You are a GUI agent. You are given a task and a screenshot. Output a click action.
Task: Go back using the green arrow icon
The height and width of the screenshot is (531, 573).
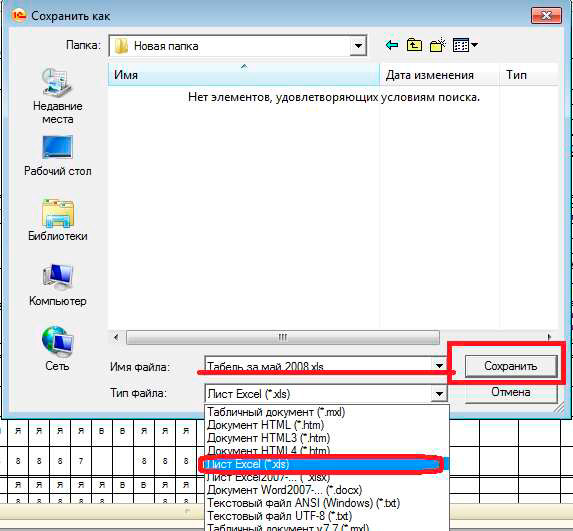(392, 45)
